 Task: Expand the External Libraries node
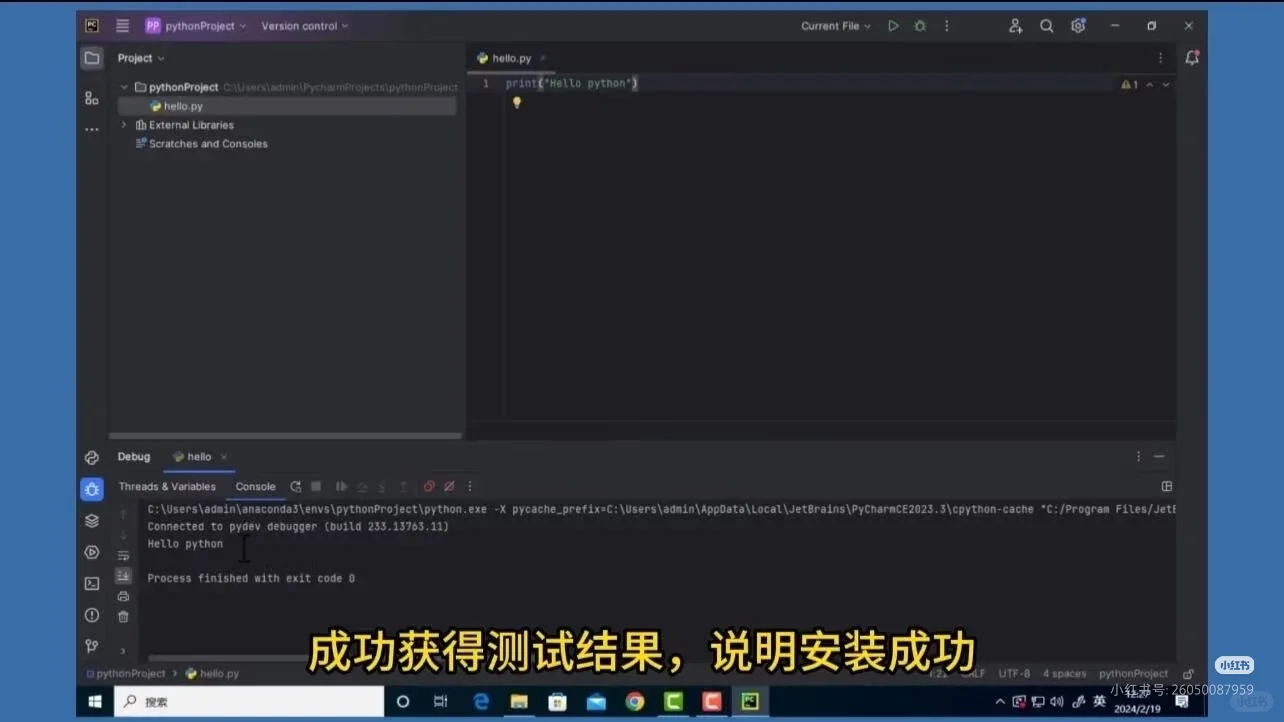coord(124,124)
